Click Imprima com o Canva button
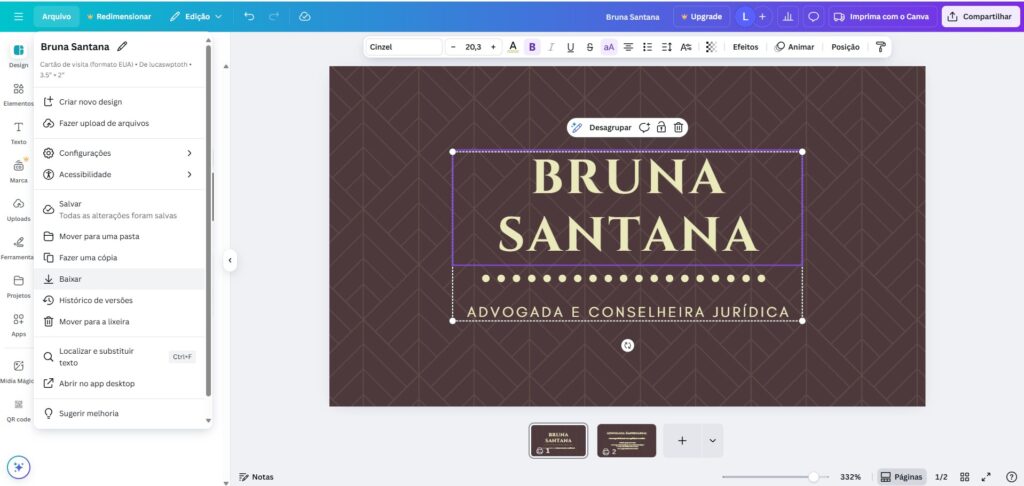This screenshot has width=1024, height=486. 882,16
